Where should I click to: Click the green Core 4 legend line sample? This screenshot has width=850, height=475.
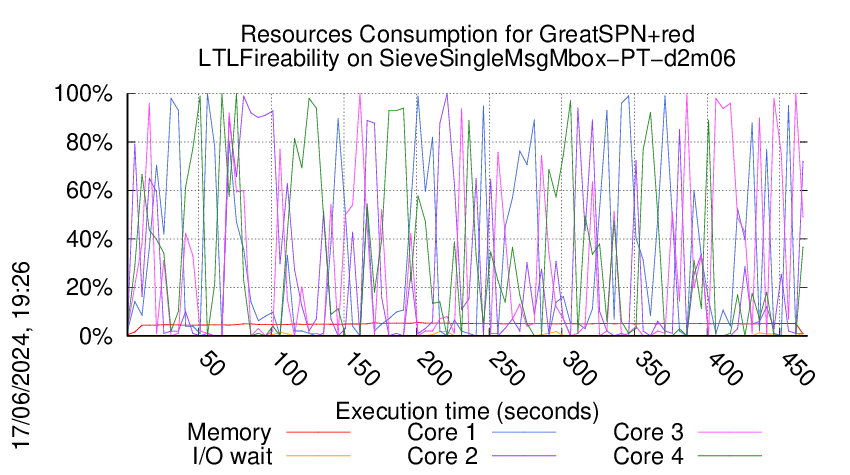point(730,456)
